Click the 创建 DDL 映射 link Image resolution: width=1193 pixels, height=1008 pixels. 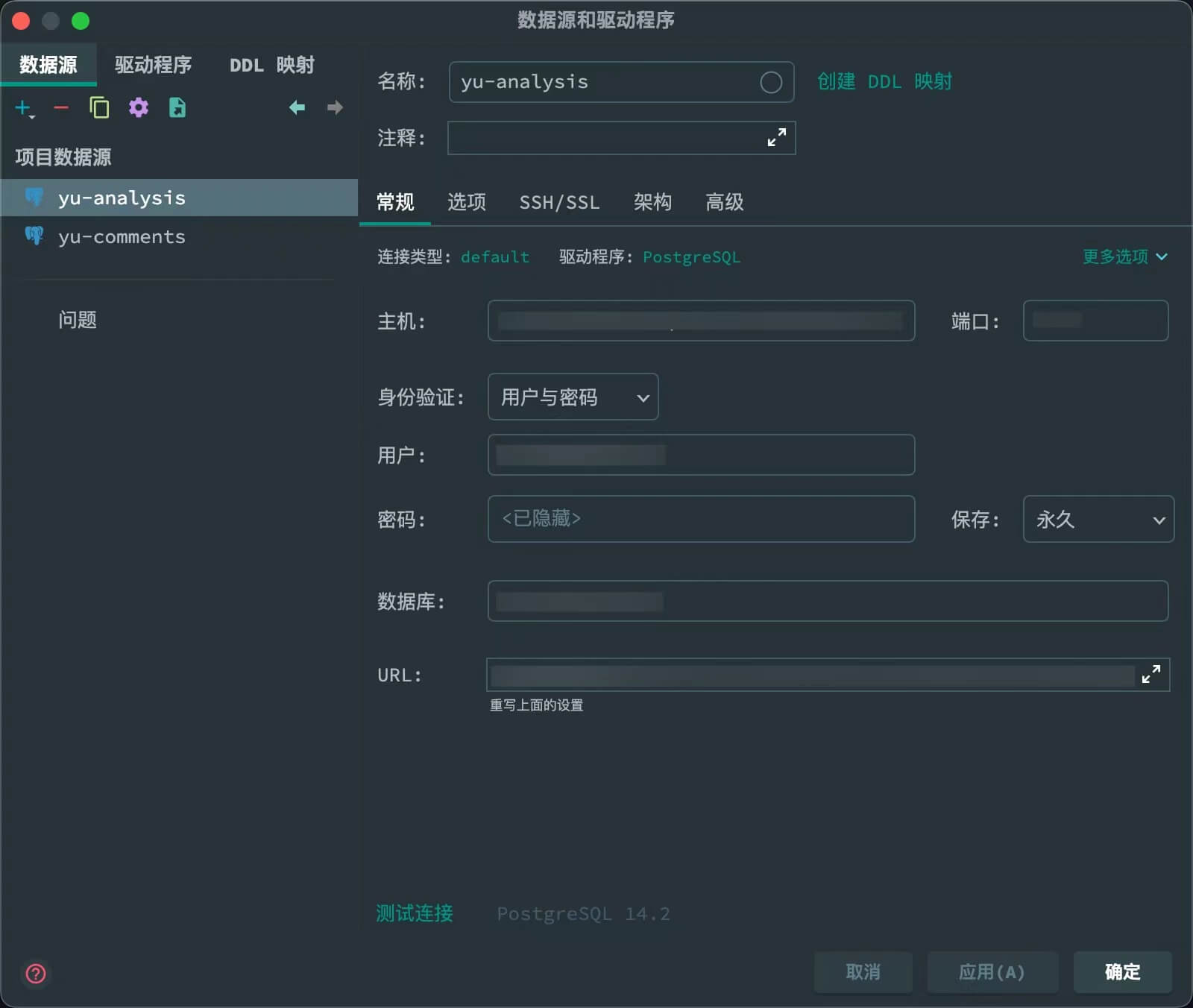(x=884, y=81)
